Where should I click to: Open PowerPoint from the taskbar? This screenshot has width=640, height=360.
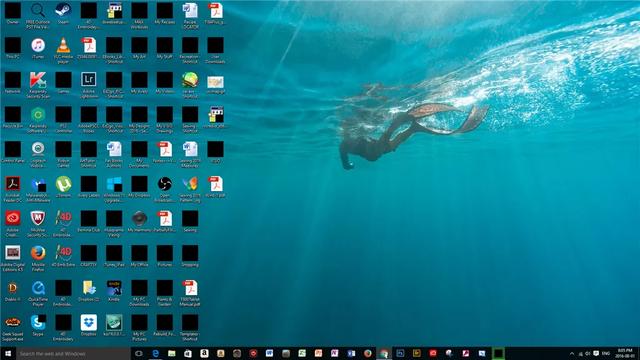[318, 353]
